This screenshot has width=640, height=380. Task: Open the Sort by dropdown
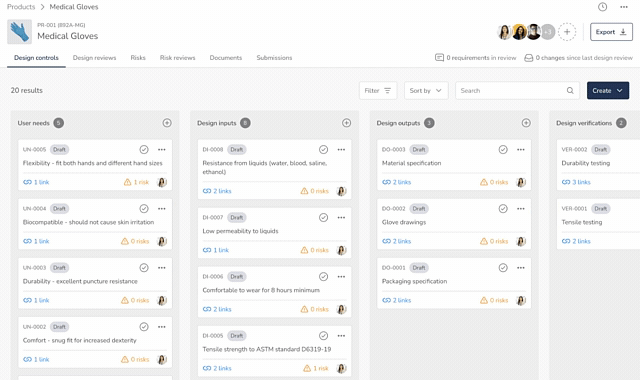pos(426,91)
